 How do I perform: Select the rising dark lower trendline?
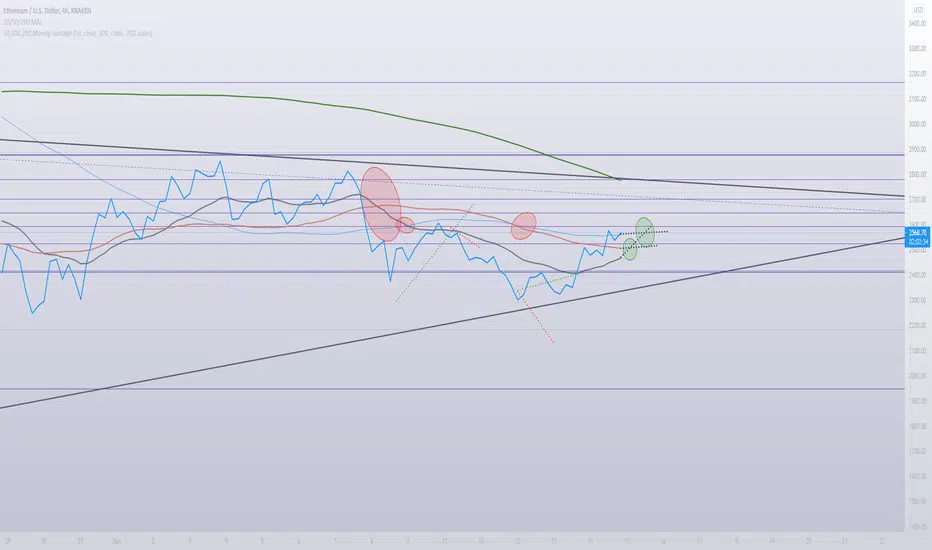click(x=452, y=323)
